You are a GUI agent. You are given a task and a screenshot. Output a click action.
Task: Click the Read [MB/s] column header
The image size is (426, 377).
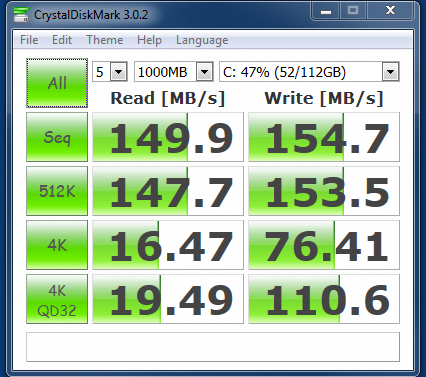tap(168, 99)
